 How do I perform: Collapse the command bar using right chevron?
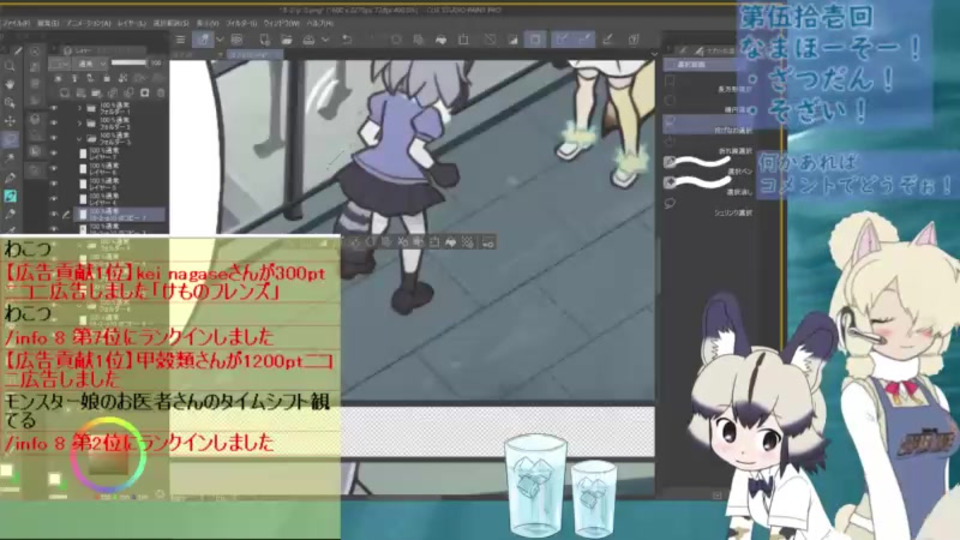pyautogui.click(x=654, y=54)
